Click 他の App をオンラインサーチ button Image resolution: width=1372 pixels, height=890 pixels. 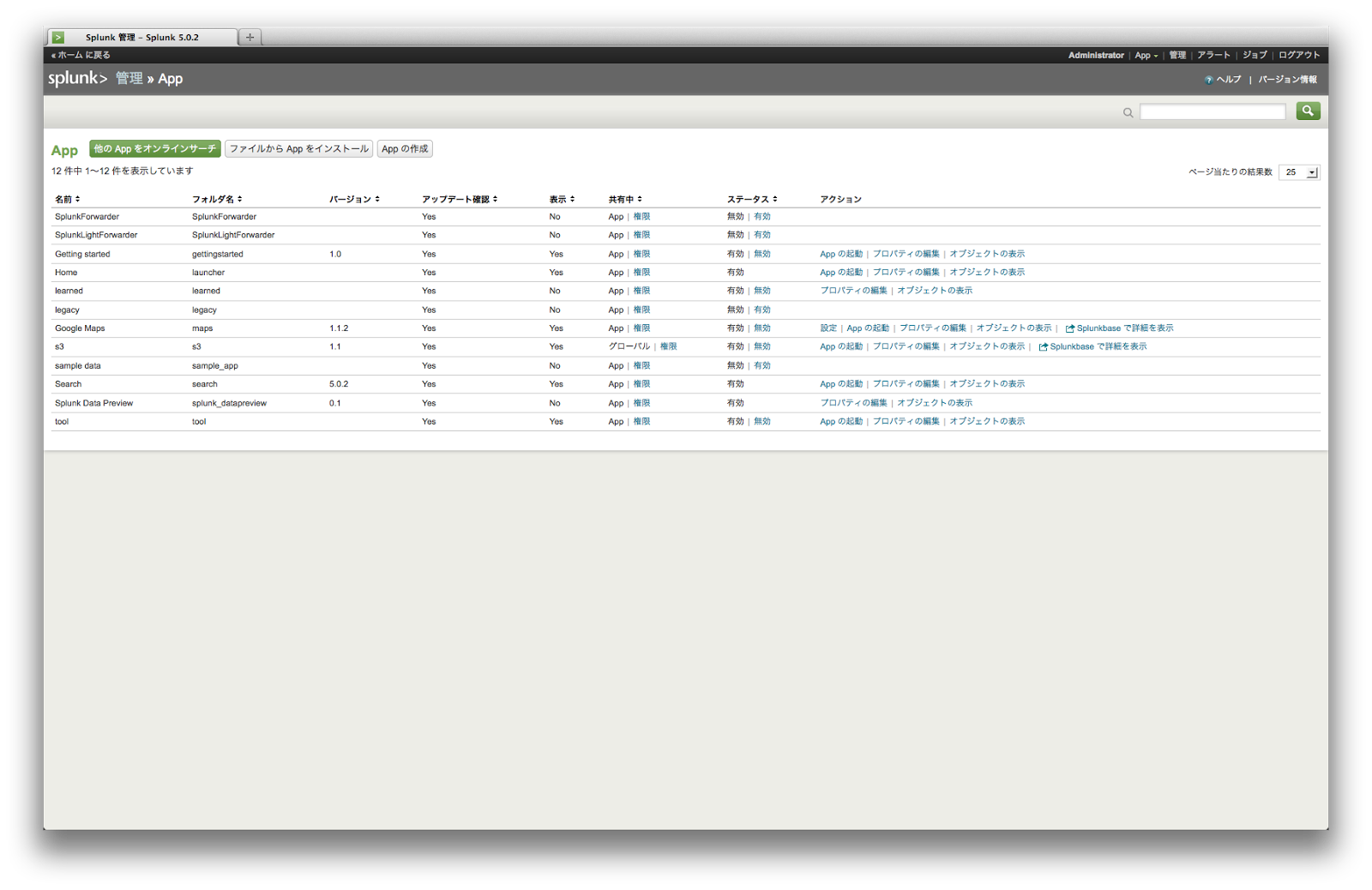pyautogui.click(x=155, y=149)
